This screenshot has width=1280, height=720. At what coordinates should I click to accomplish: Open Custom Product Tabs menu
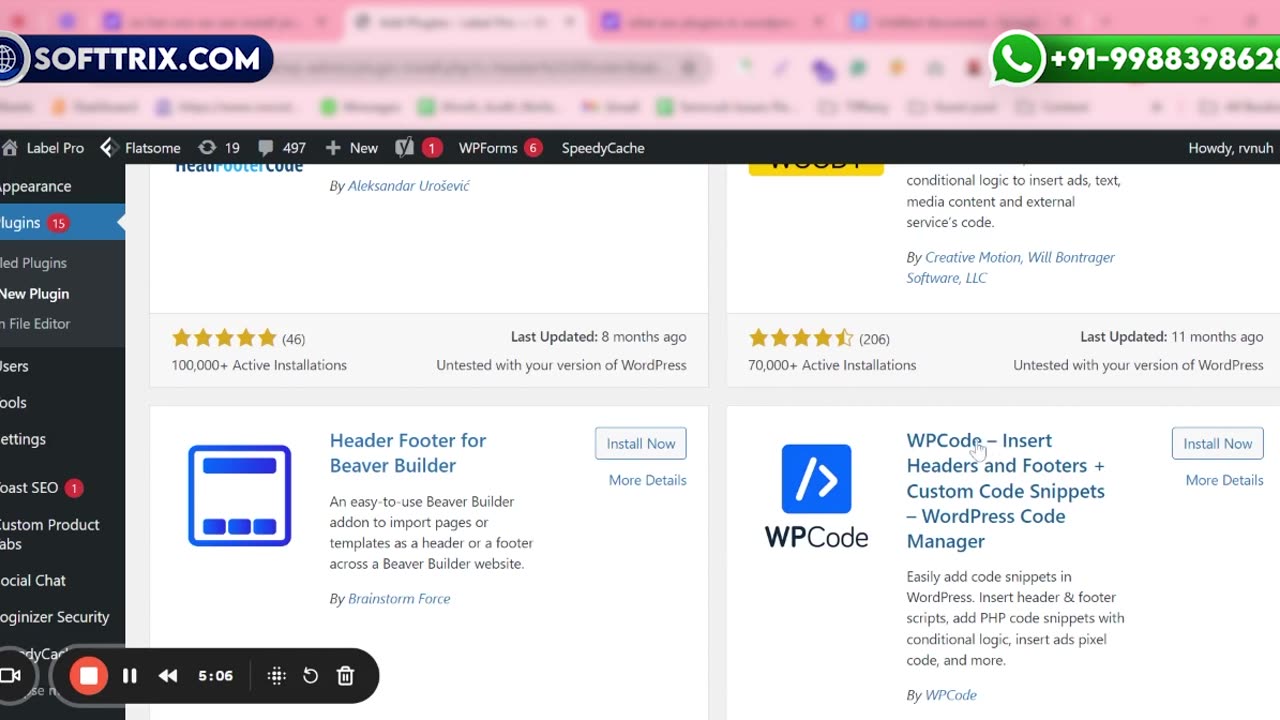click(50, 534)
